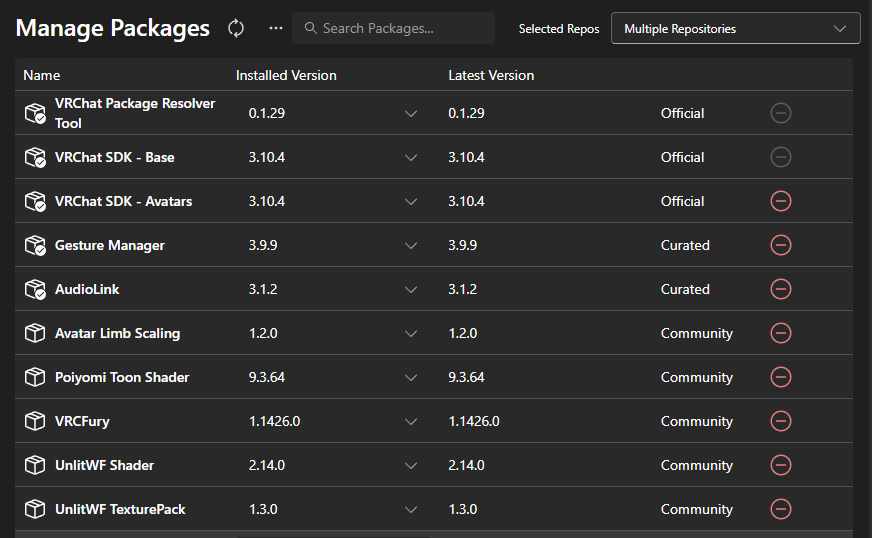The image size is (872, 538).
Task: Remove the AudioLink package
Action: tap(781, 289)
